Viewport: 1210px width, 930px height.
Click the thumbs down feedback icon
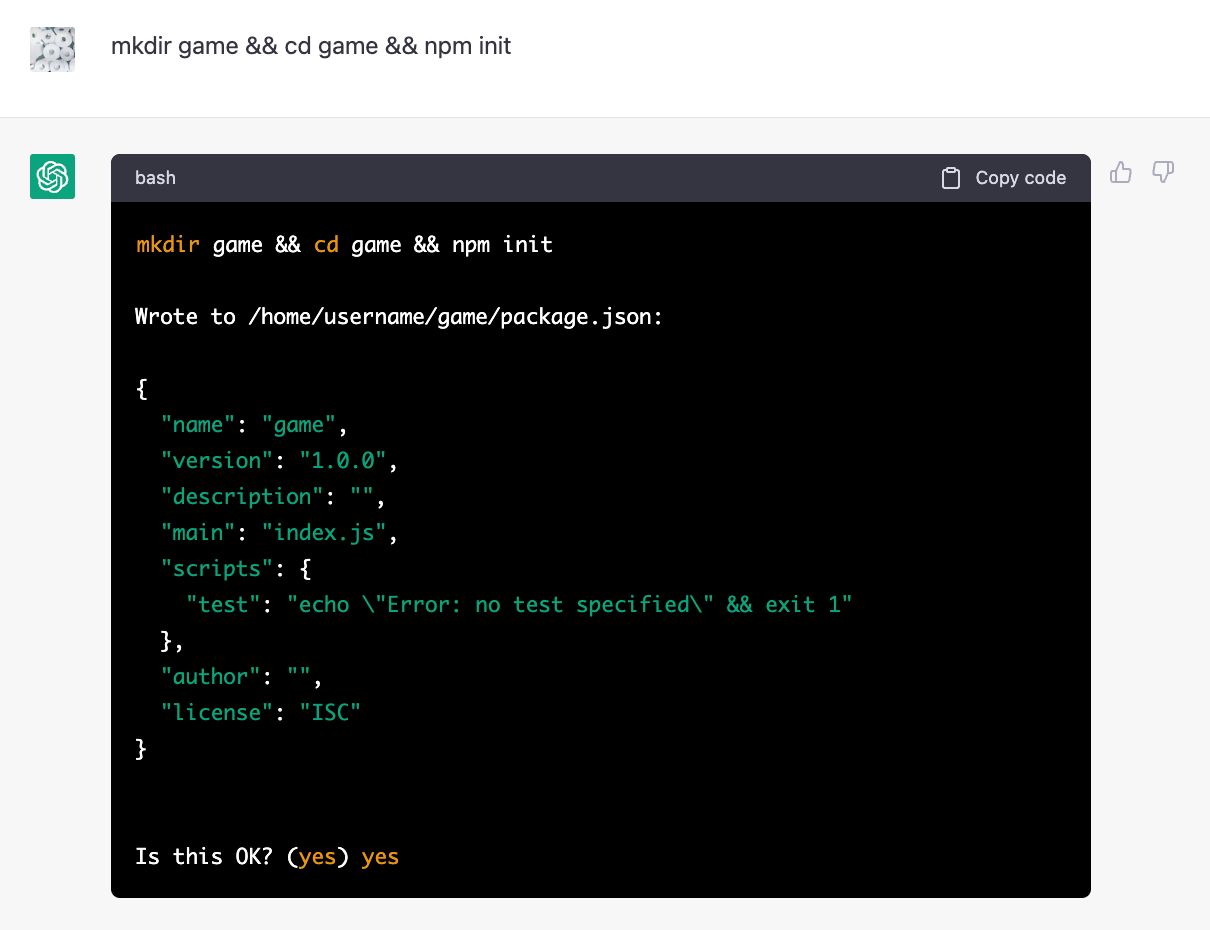1162,173
